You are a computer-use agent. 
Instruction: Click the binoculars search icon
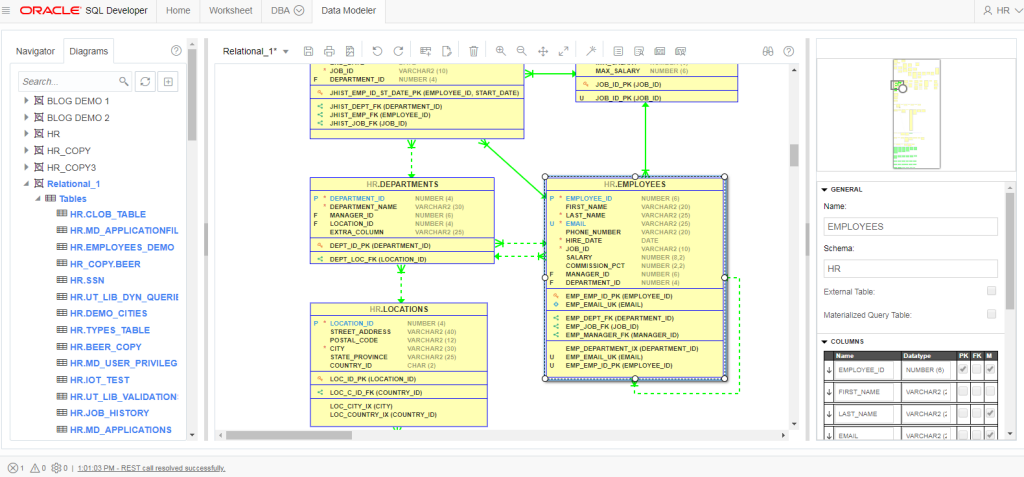click(768, 51)
